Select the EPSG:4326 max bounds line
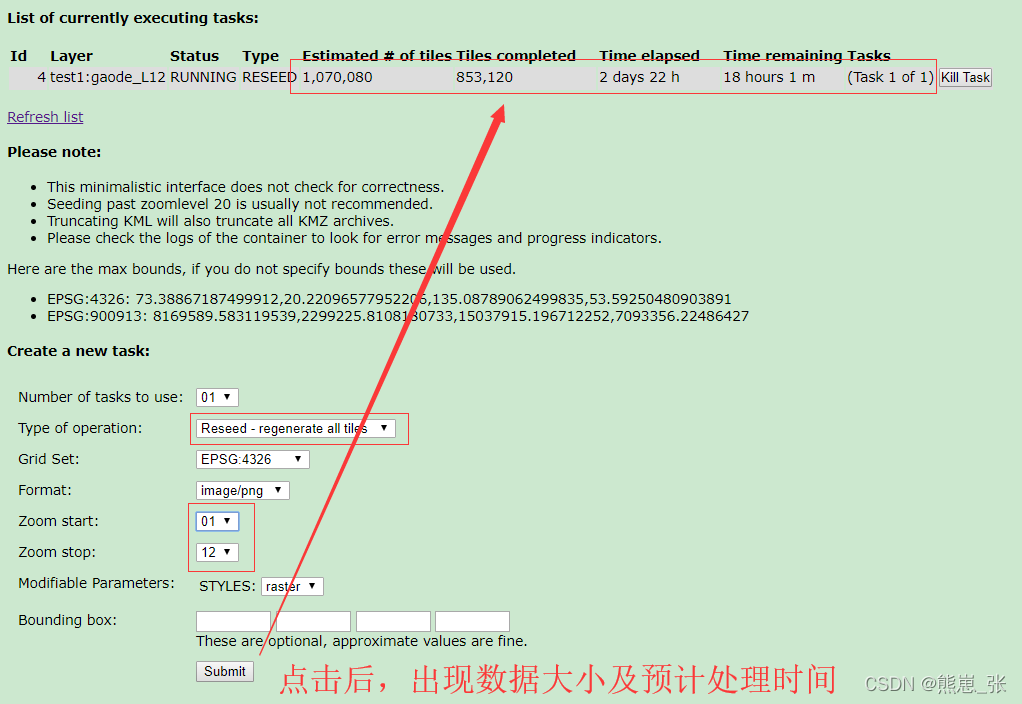The height and width of the screenshot is (704, 1022). (x=389, y=299)
